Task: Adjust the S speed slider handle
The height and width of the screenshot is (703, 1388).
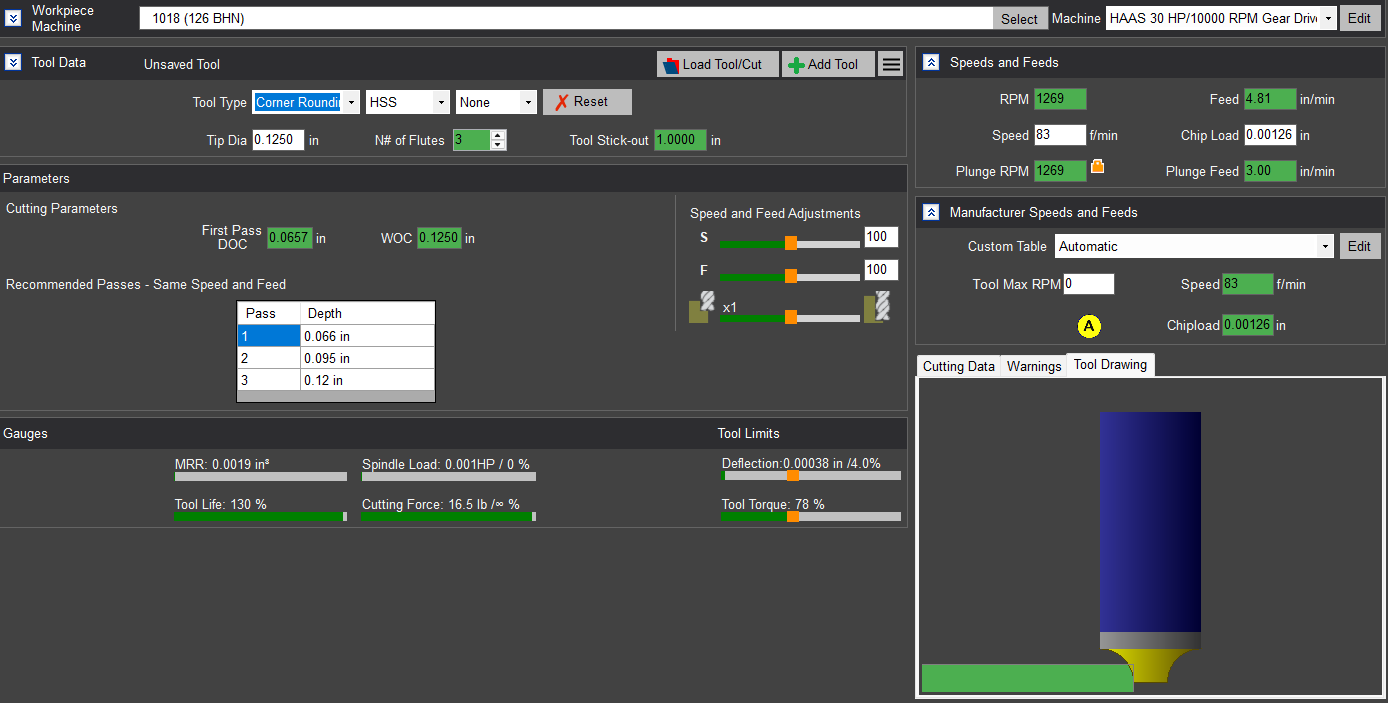Action: (x=791, y=243)
